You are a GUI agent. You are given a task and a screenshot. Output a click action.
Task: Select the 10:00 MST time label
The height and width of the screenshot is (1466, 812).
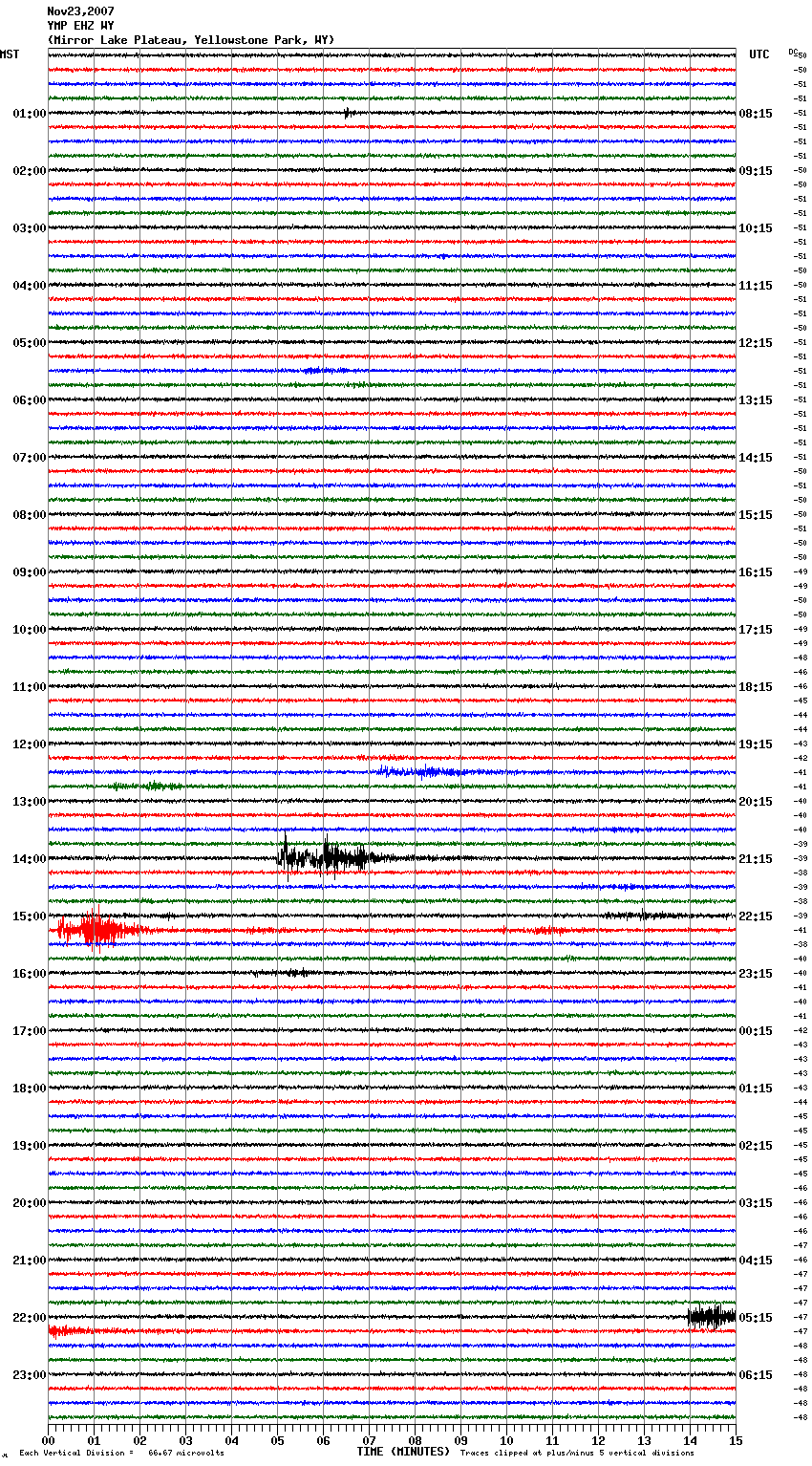tap(30, 630)
